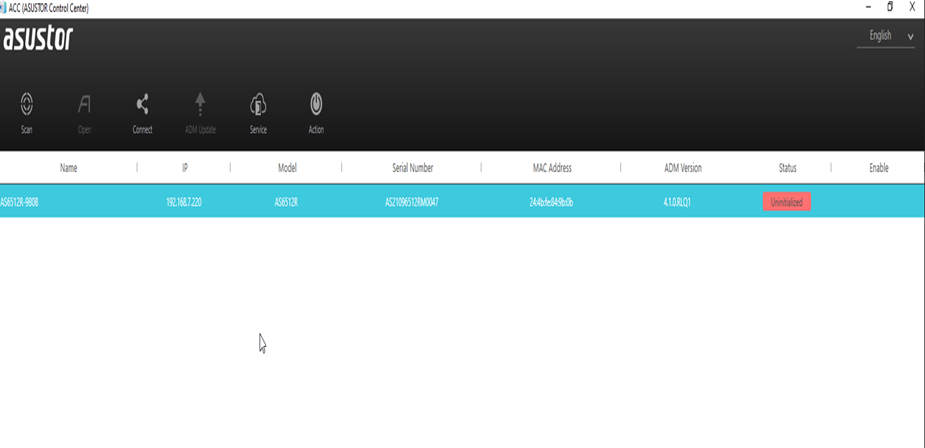This screenshot has height=448, width=925.
Task: Sort by the MAC Address column header
Action: point(552,168)
